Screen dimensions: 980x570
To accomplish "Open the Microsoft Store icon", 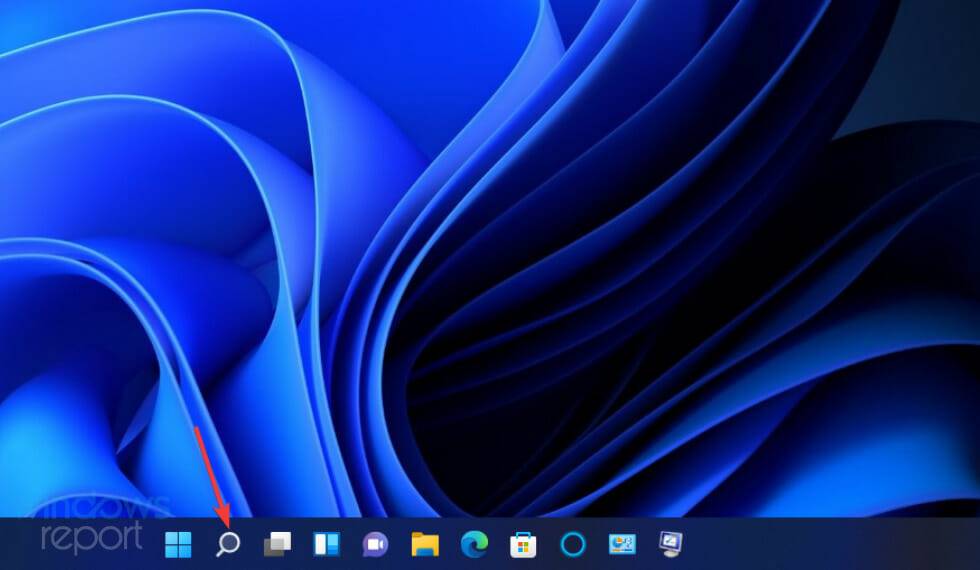I will click(523, 545).
